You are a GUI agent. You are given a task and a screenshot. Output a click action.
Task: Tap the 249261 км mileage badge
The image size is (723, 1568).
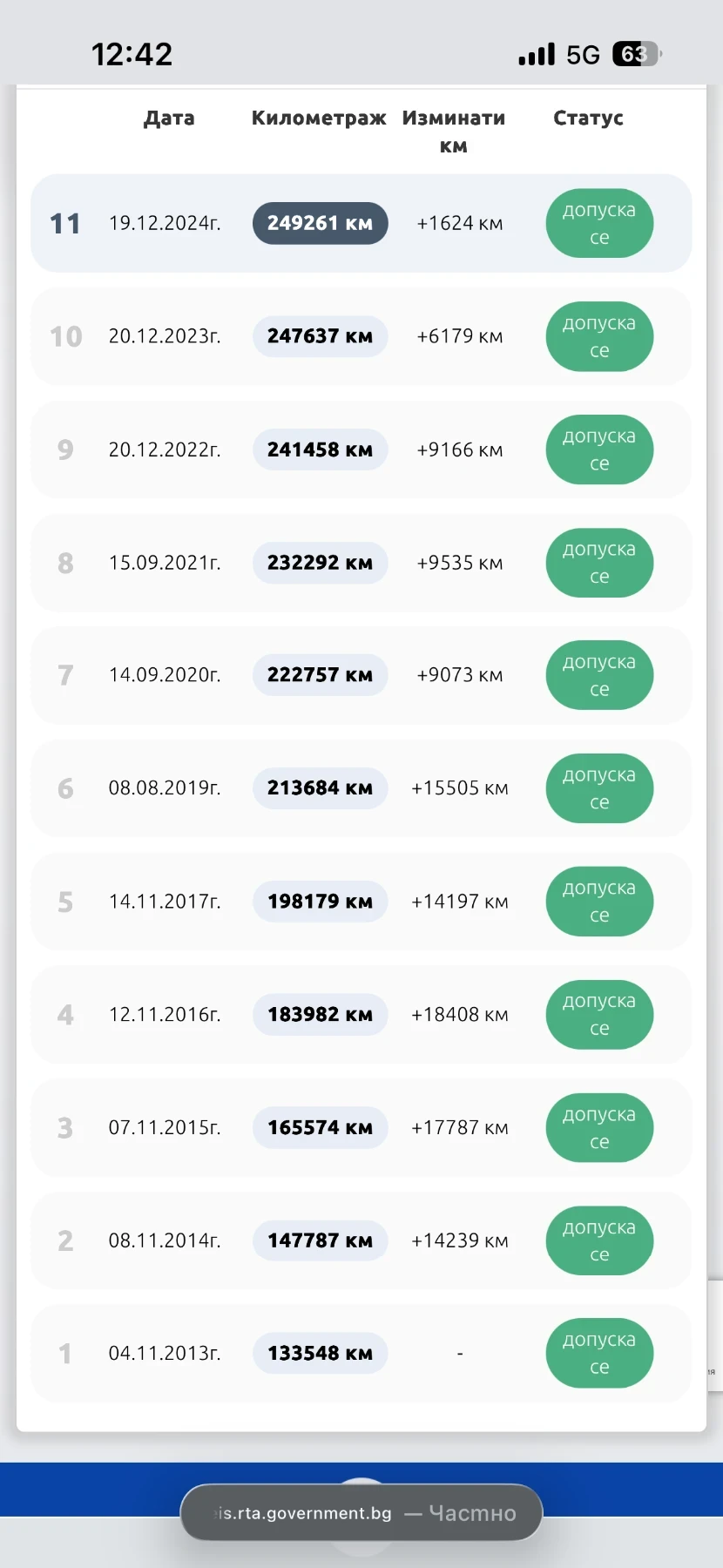pos(320,223)
